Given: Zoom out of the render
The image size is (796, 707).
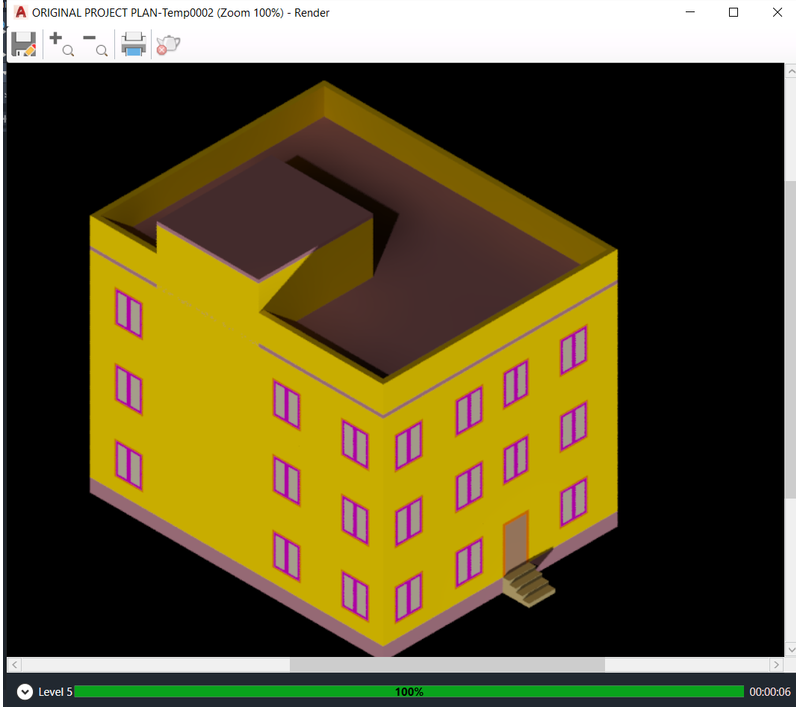Looking at the screenshot, I should [95, 44].
